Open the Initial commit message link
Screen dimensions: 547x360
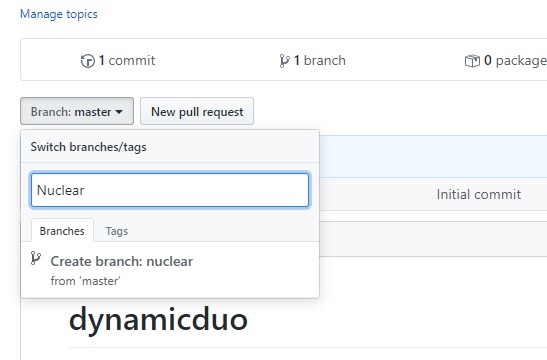[x=479, y=194]
